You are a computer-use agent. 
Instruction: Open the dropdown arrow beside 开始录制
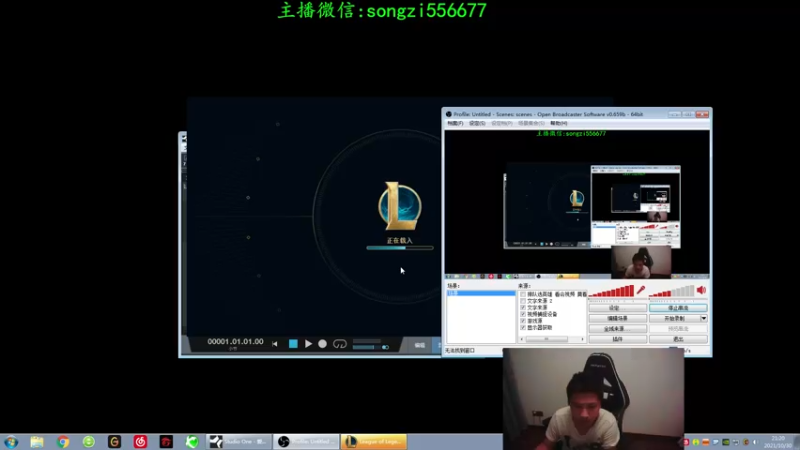[704, 318]
